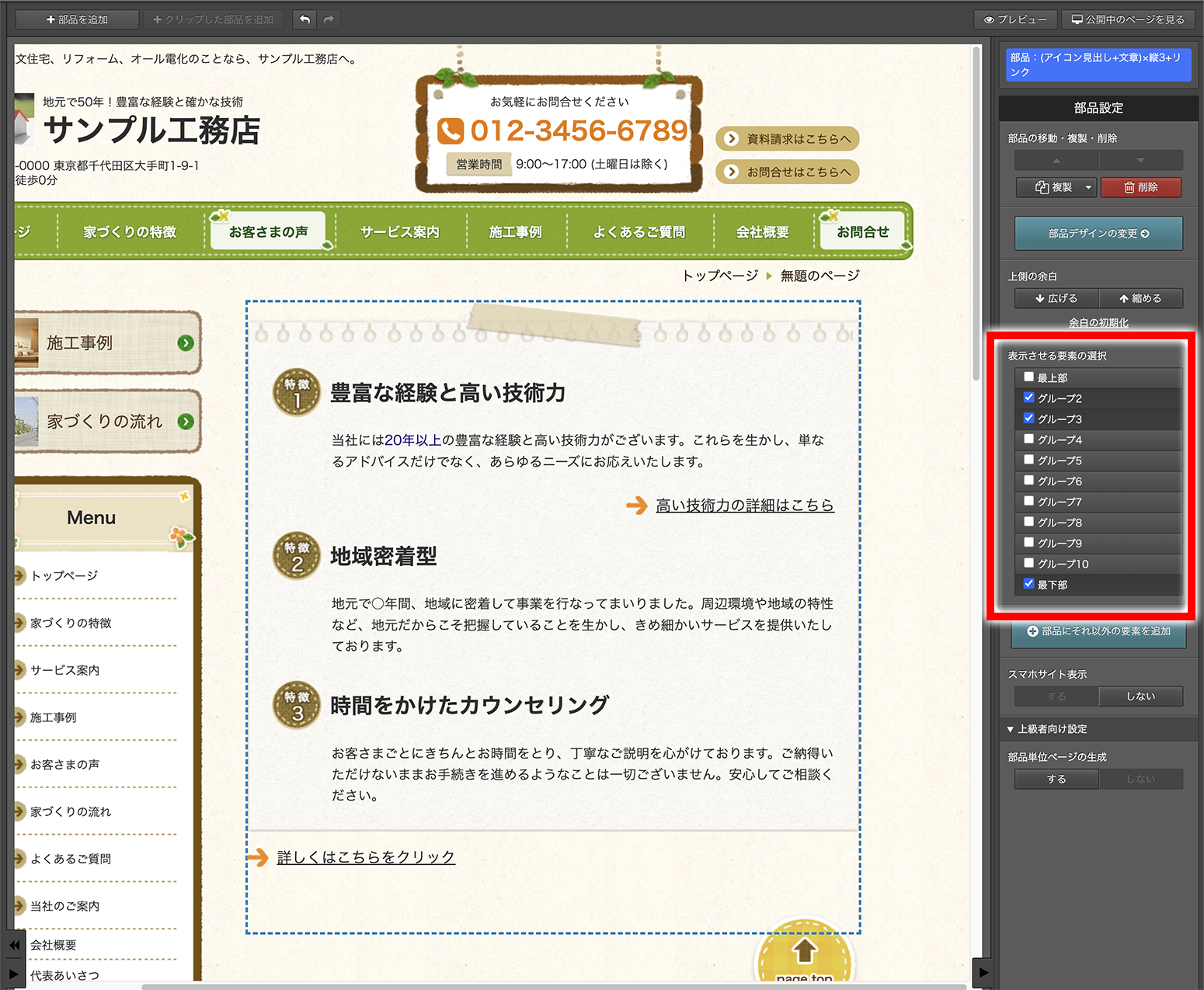
Task: Click the double-left arrow at bottom-left corner
Action: tap(15, 945)
